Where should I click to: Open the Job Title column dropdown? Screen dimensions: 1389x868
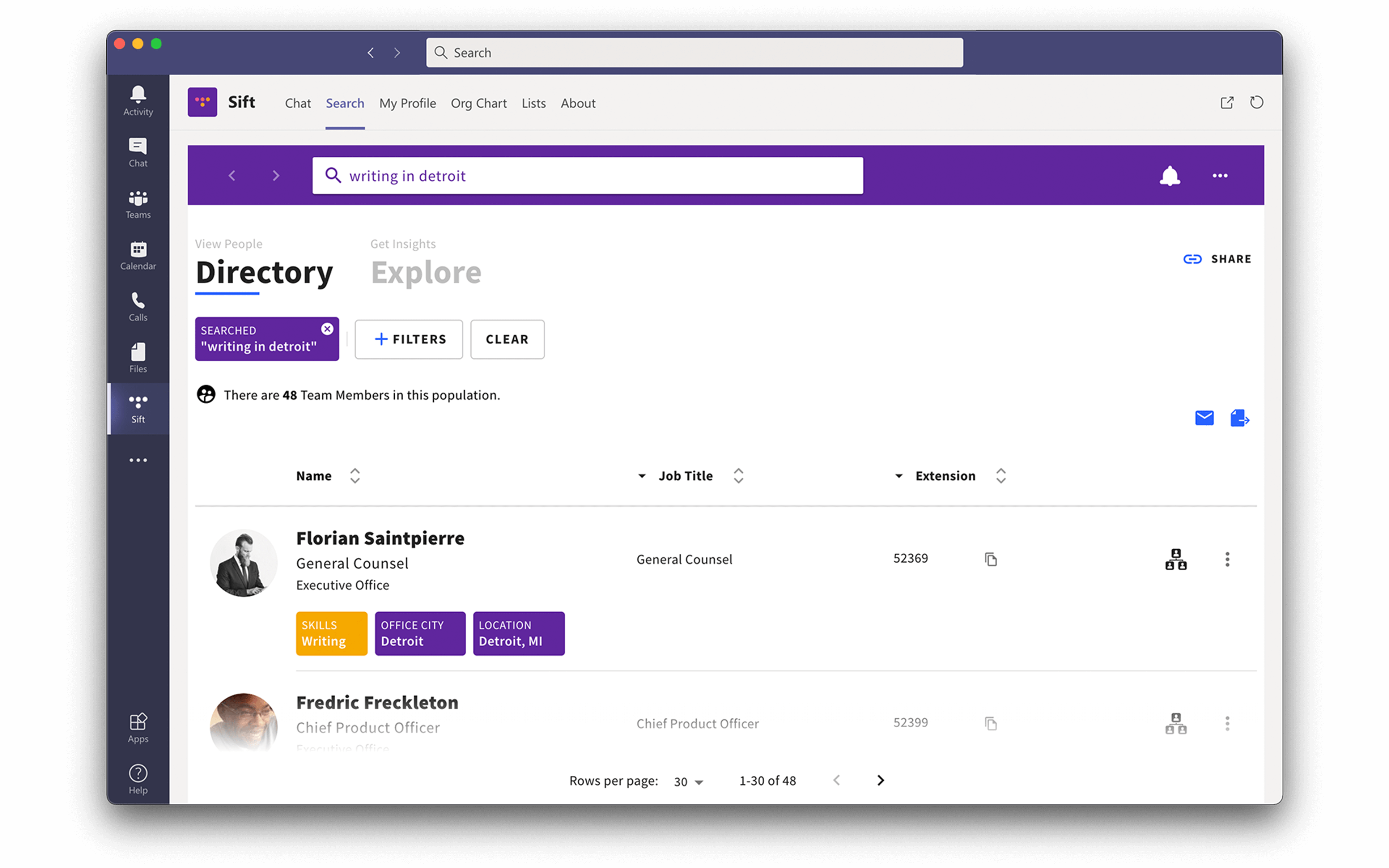coord(642,476)
